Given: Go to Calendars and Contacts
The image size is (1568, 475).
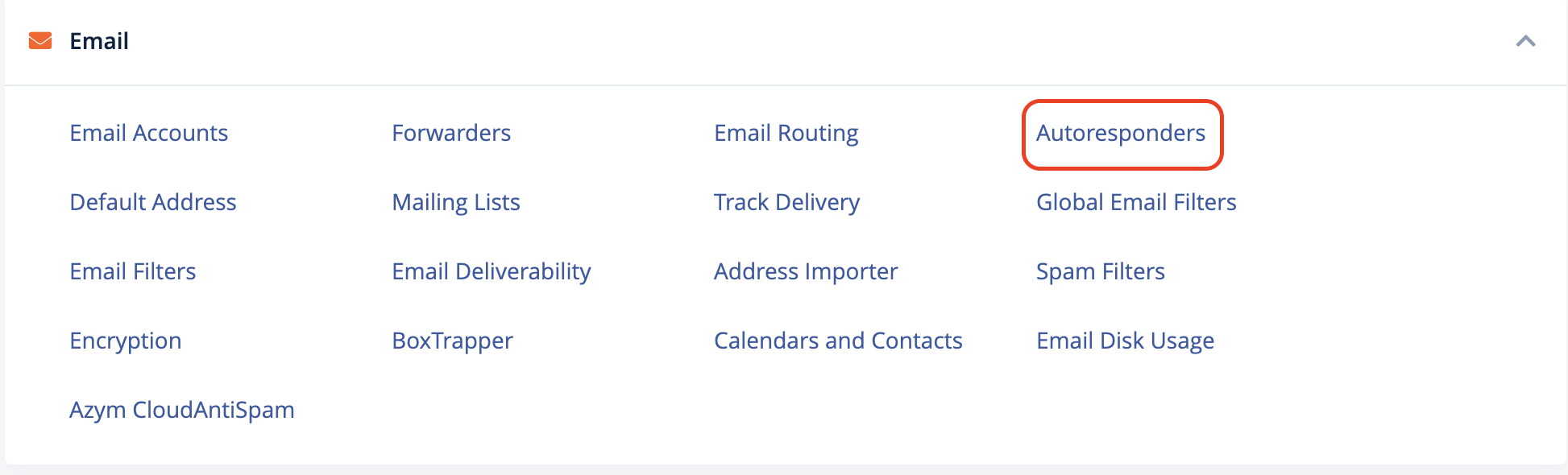Looking at the screenshot, I should 838,341.
